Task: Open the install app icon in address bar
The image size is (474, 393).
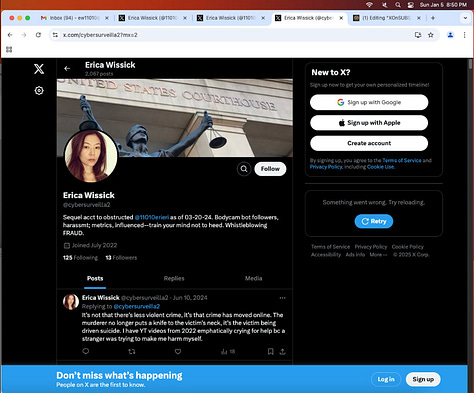Action: tap(418, 35)
